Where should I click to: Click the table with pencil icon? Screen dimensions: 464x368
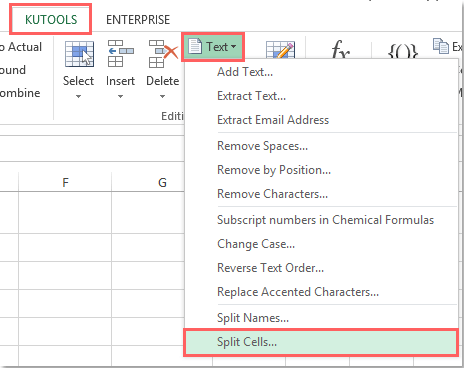coord(280,50)
